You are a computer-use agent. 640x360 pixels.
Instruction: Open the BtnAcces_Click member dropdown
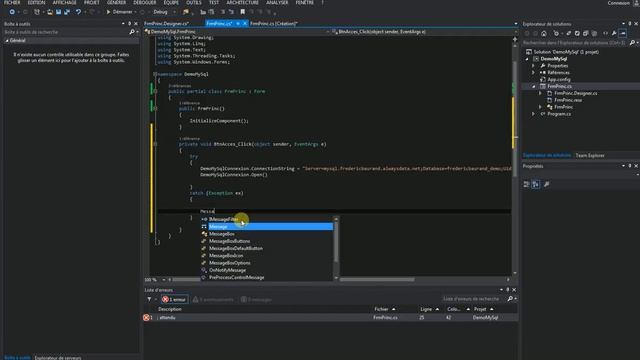[x=424, y=31]
